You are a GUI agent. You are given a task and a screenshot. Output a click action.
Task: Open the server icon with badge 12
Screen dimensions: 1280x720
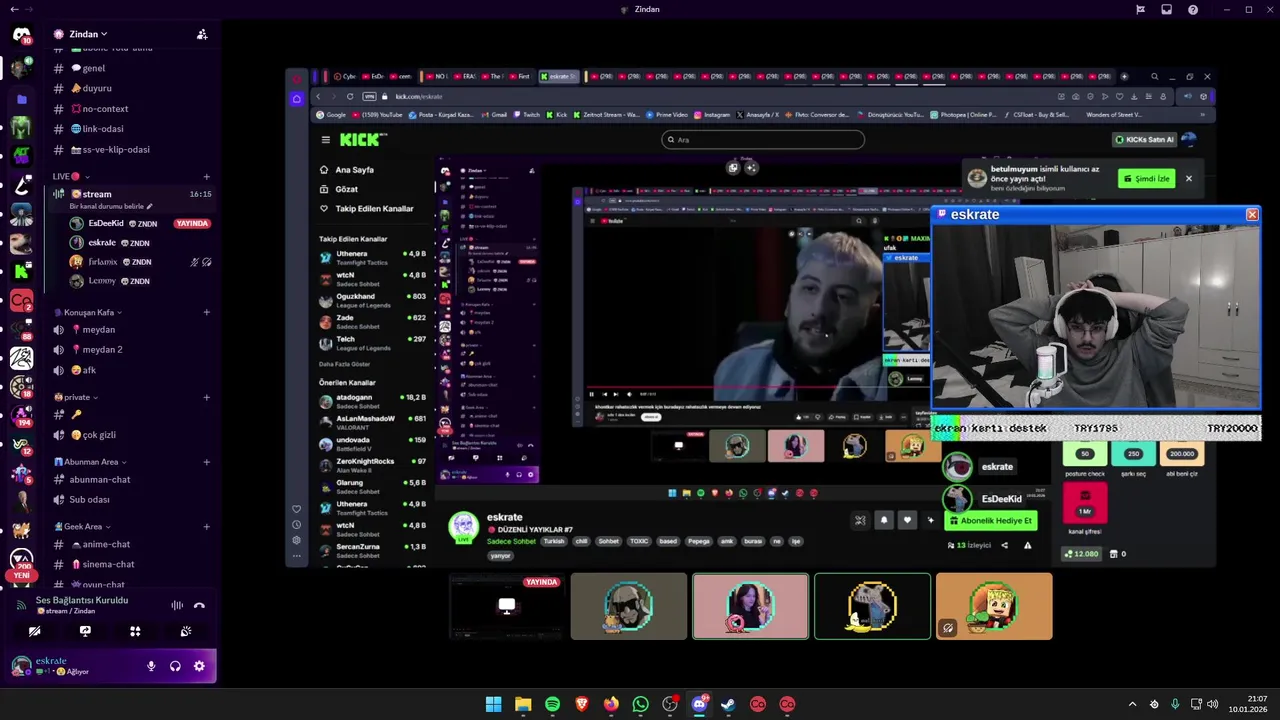[x=21, y=445]
